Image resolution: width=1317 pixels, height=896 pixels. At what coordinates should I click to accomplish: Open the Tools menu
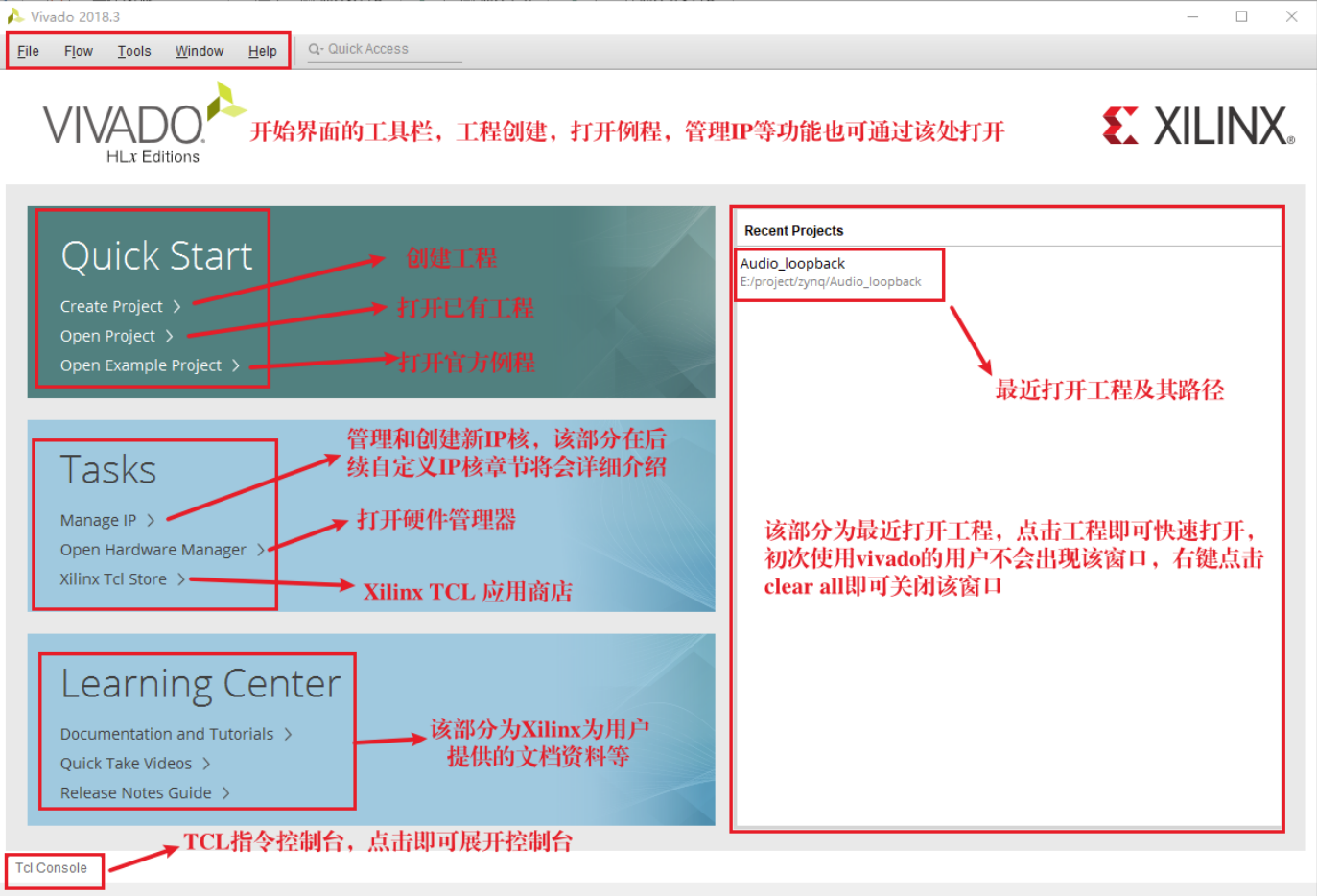(134, 51)
